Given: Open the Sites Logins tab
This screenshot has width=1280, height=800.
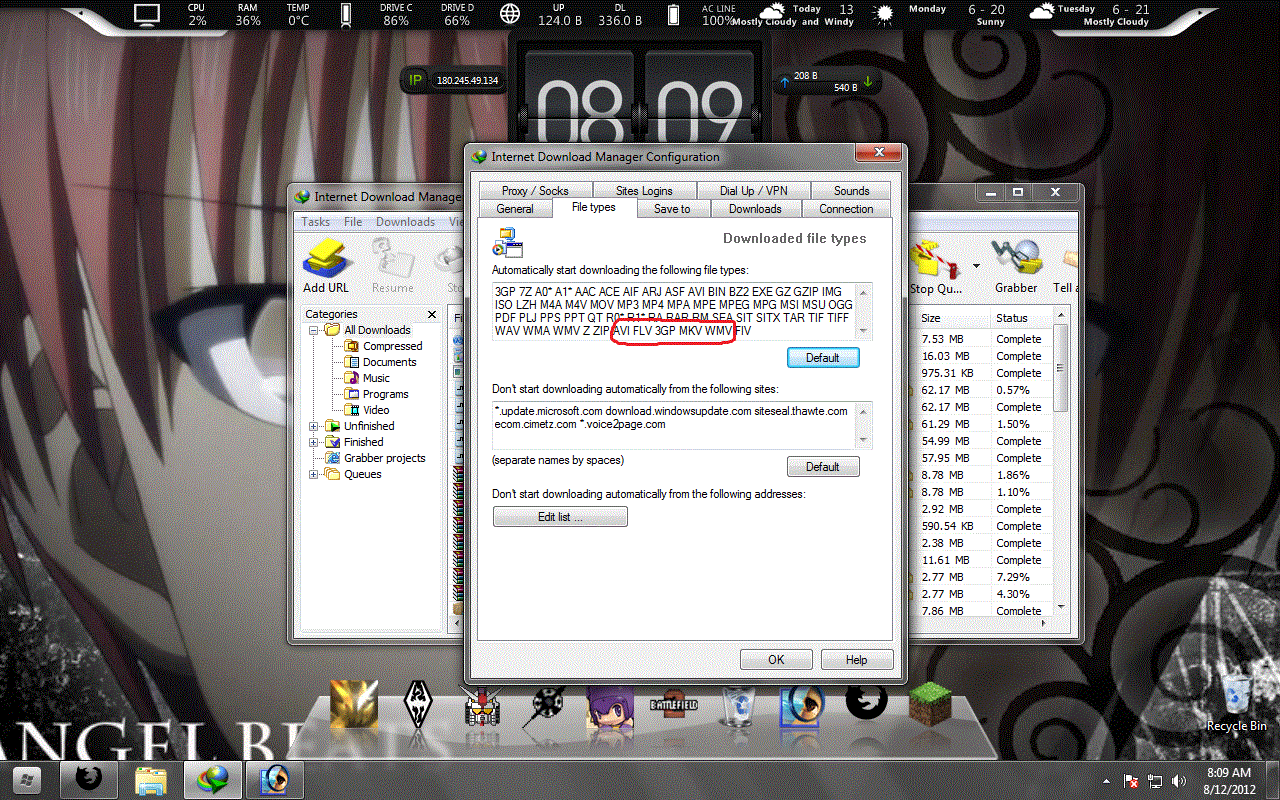Looking at the screenshot, I should [x=644, y=190].
